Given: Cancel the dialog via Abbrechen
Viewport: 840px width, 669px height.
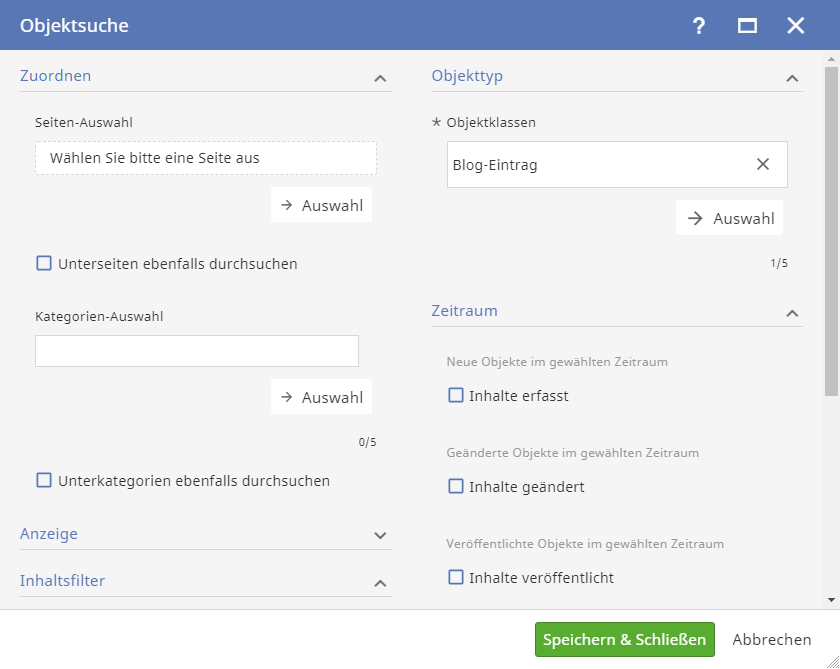Looking at the screenshot, I should click(771, 639).
